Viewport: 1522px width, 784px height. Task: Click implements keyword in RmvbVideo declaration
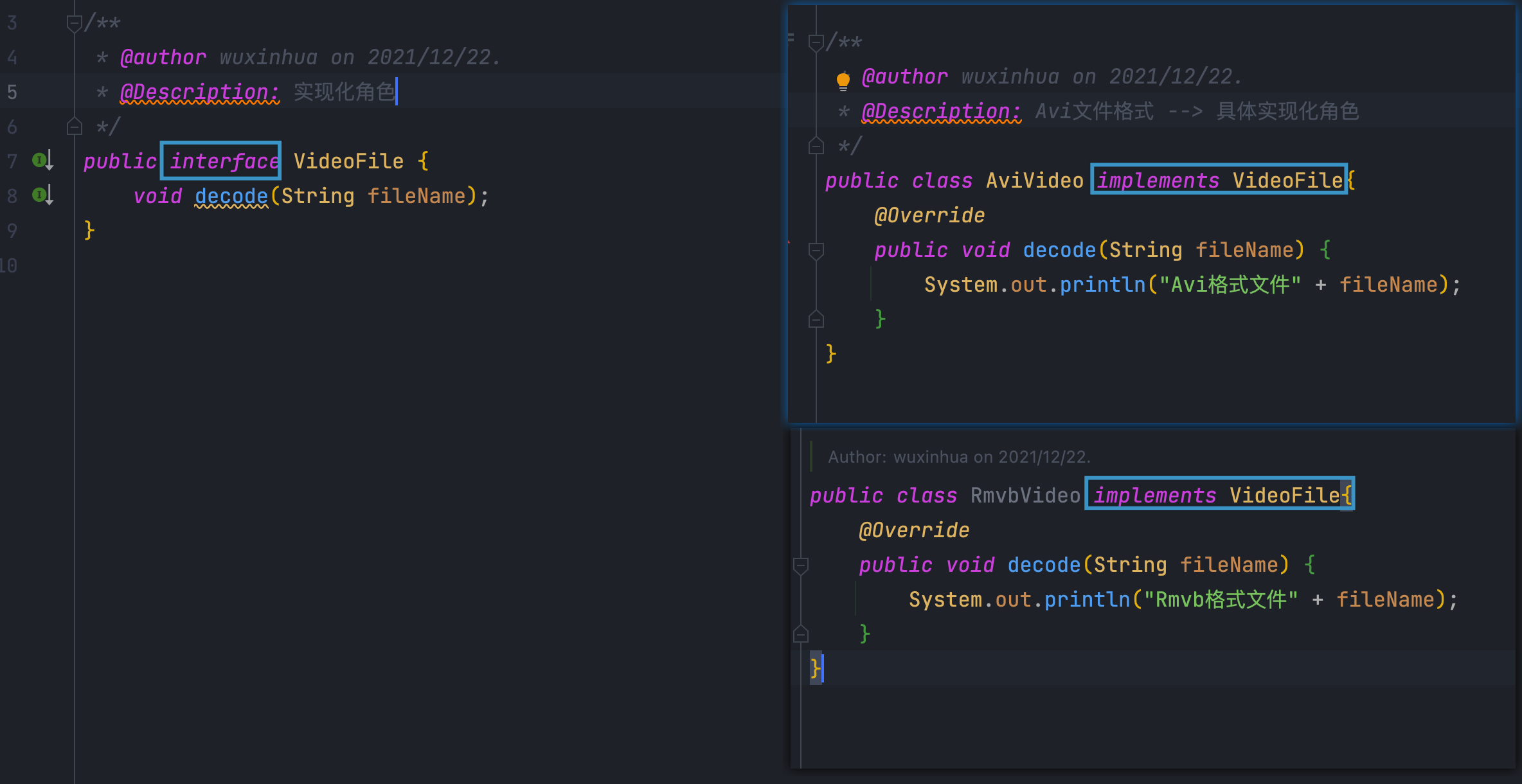1154,495
